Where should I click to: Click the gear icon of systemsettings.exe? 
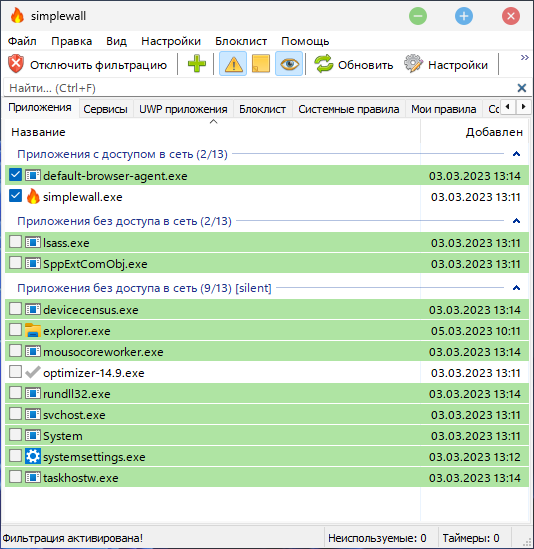[33, 457]
